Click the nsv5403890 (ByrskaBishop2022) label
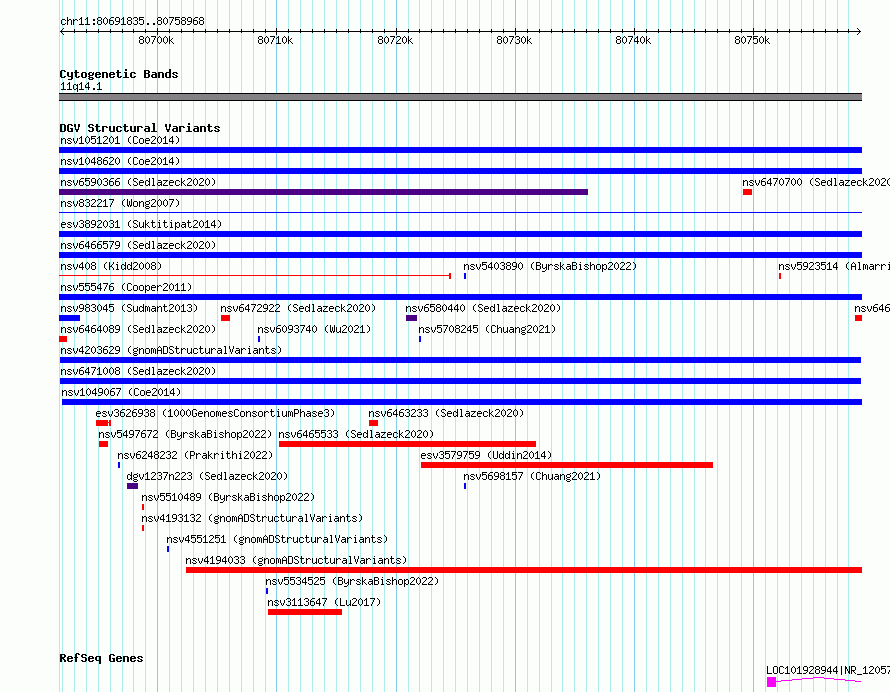Screen dimensions: 890x692 click(550, 266)
